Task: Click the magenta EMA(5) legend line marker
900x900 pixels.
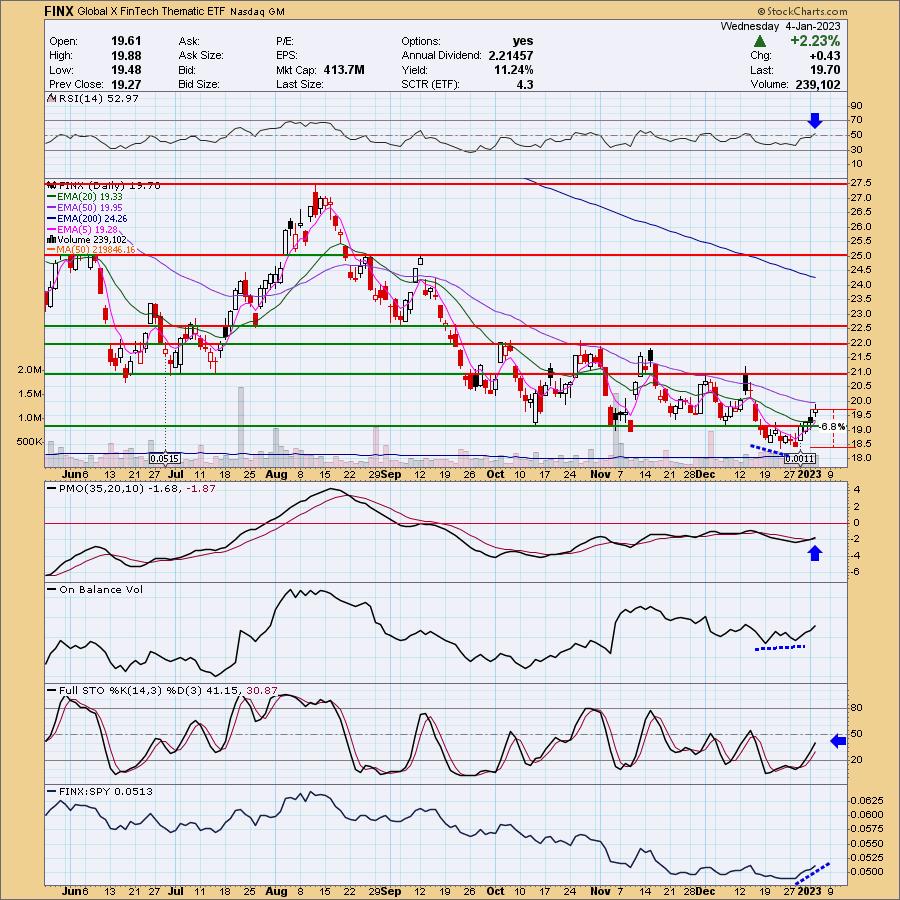Action: (x=51, y=230)
